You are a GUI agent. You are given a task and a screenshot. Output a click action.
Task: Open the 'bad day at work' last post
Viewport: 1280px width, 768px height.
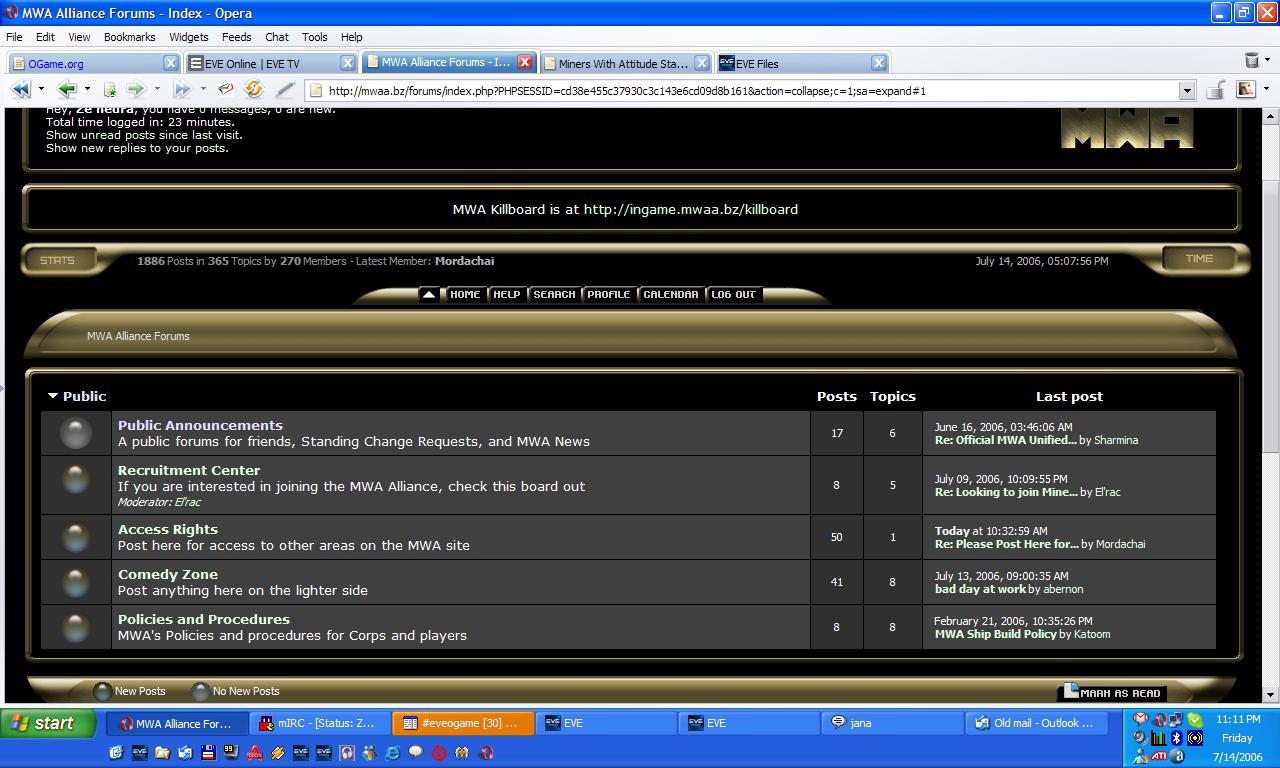click(x=980, y=589)
